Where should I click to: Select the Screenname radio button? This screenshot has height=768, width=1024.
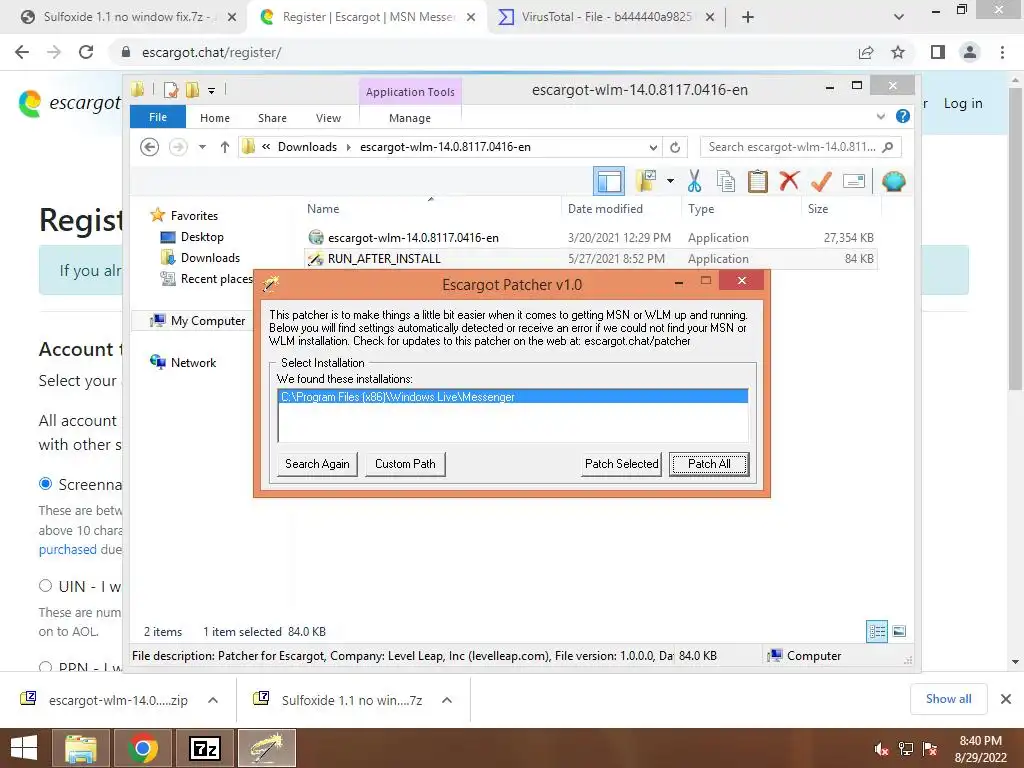(x=45, y=484)
